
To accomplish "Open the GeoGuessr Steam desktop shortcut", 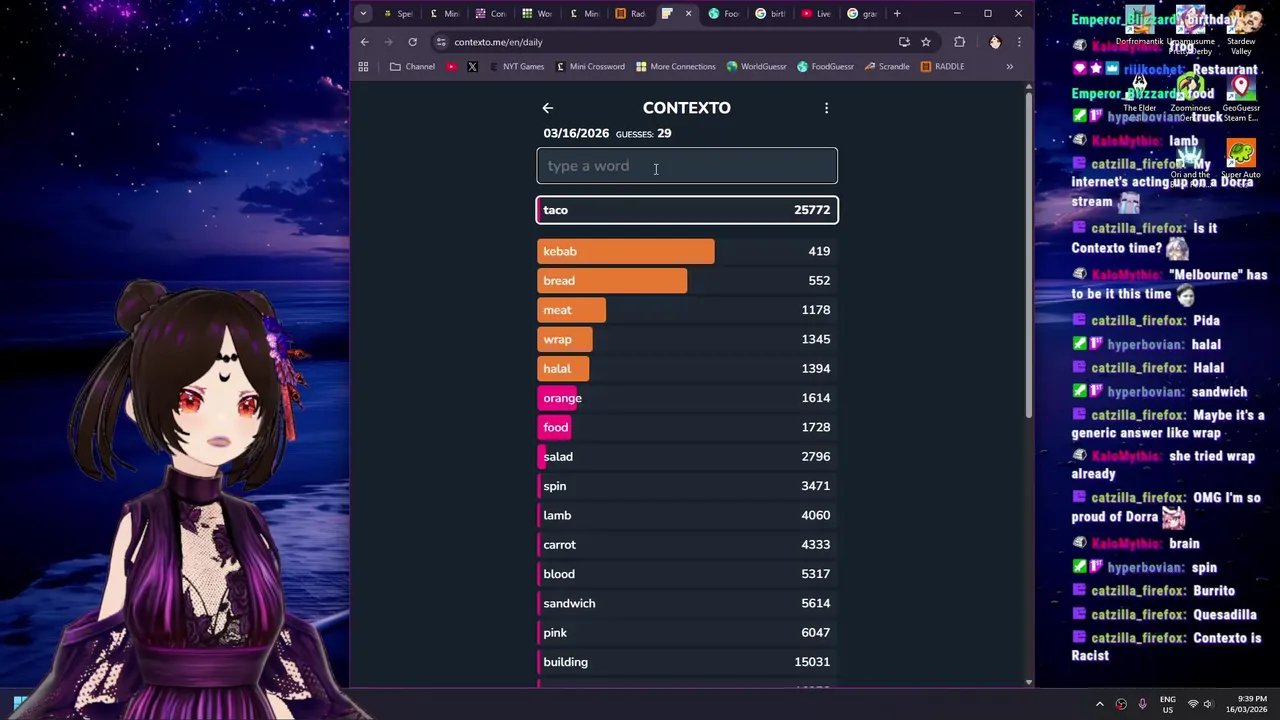I will pos(1241,97).
